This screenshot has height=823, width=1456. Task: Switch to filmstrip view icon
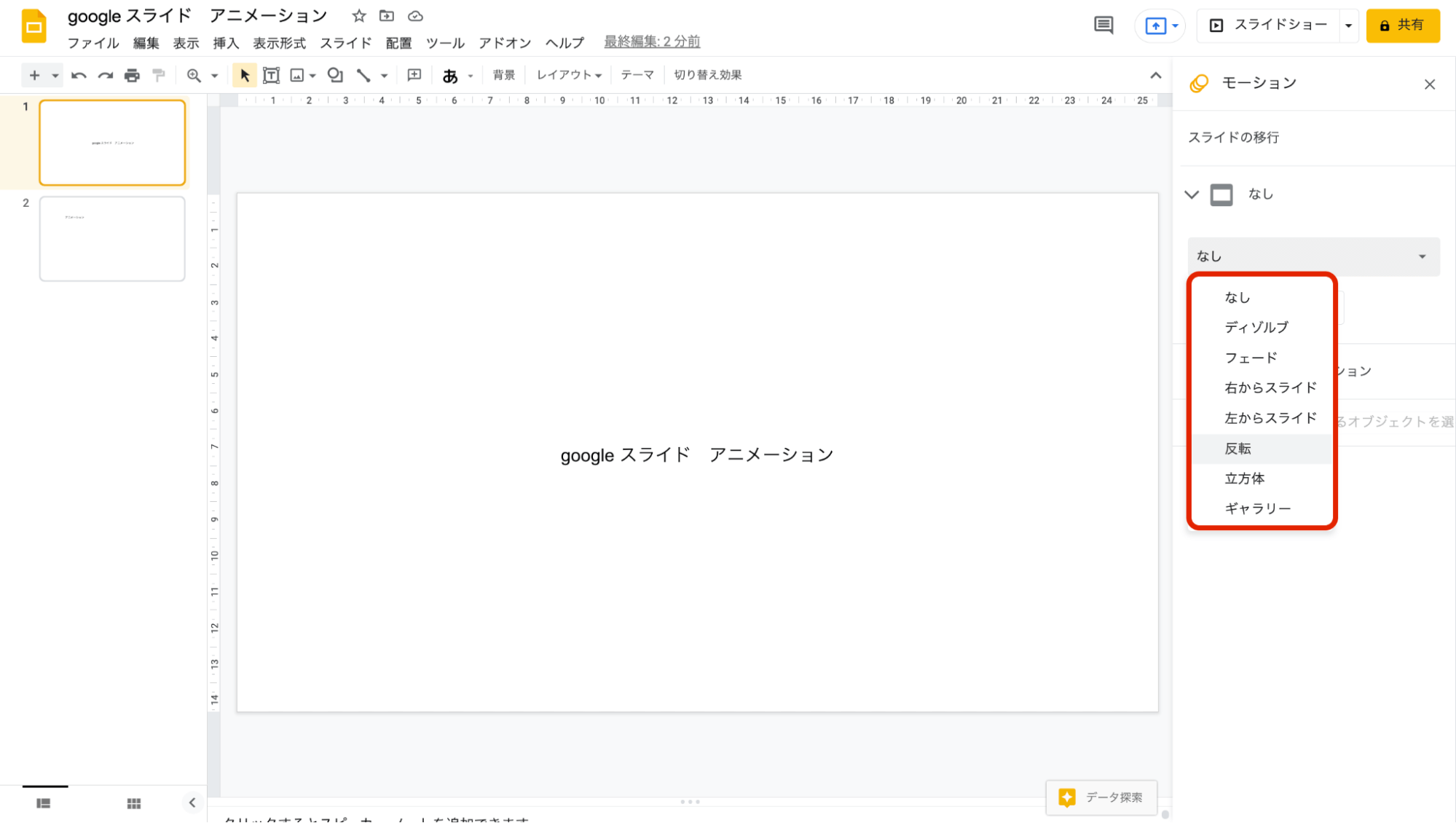click(x=44, y=803)
